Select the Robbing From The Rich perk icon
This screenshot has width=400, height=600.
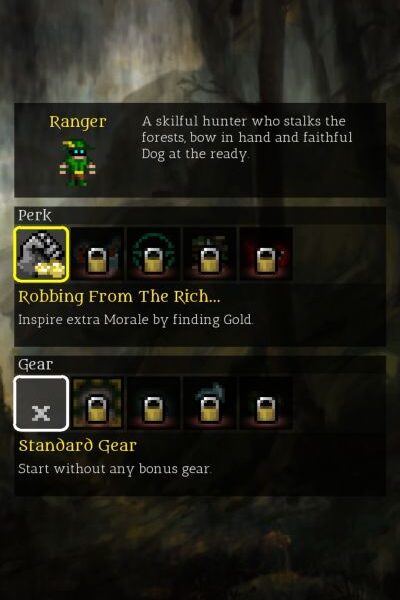pyautogui.click(x=41, y=254)
